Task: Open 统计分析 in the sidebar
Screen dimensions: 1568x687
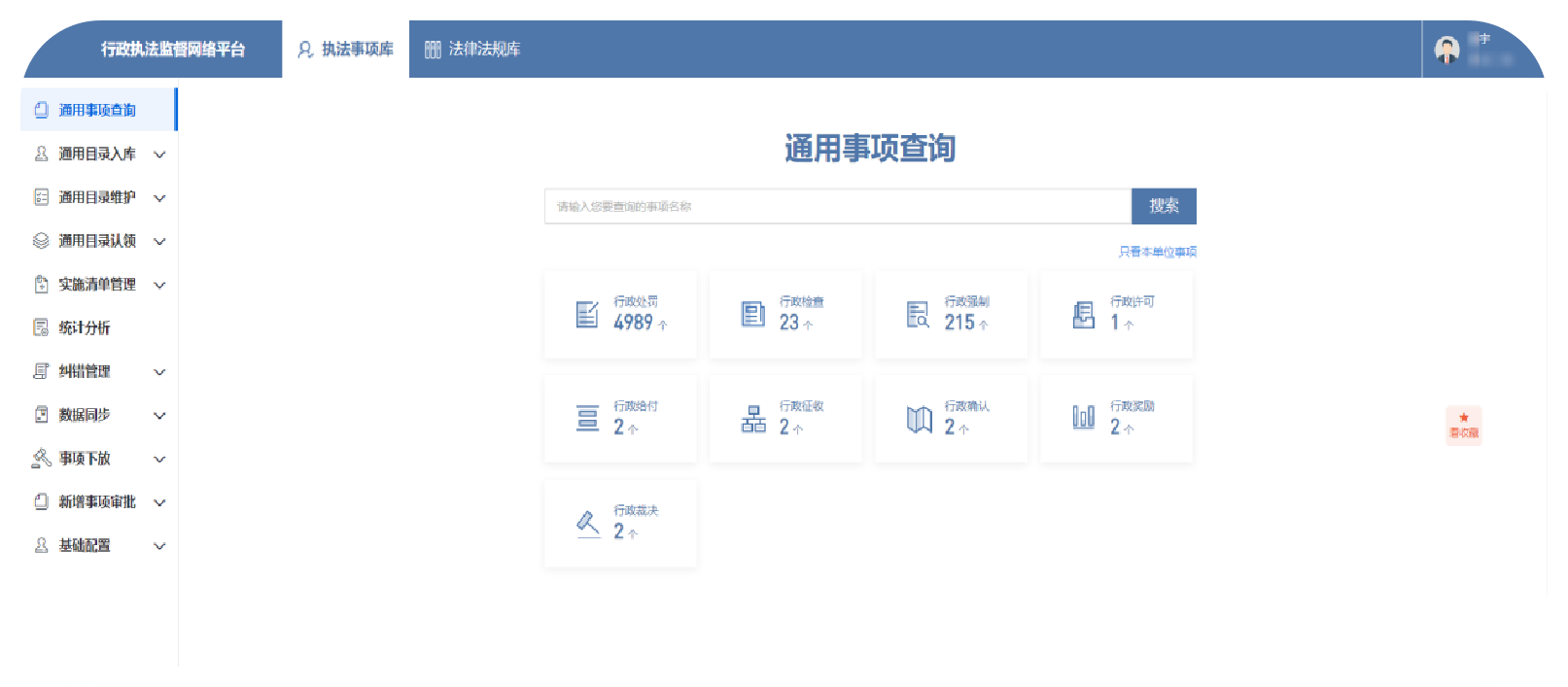Action: pos(85,328)
